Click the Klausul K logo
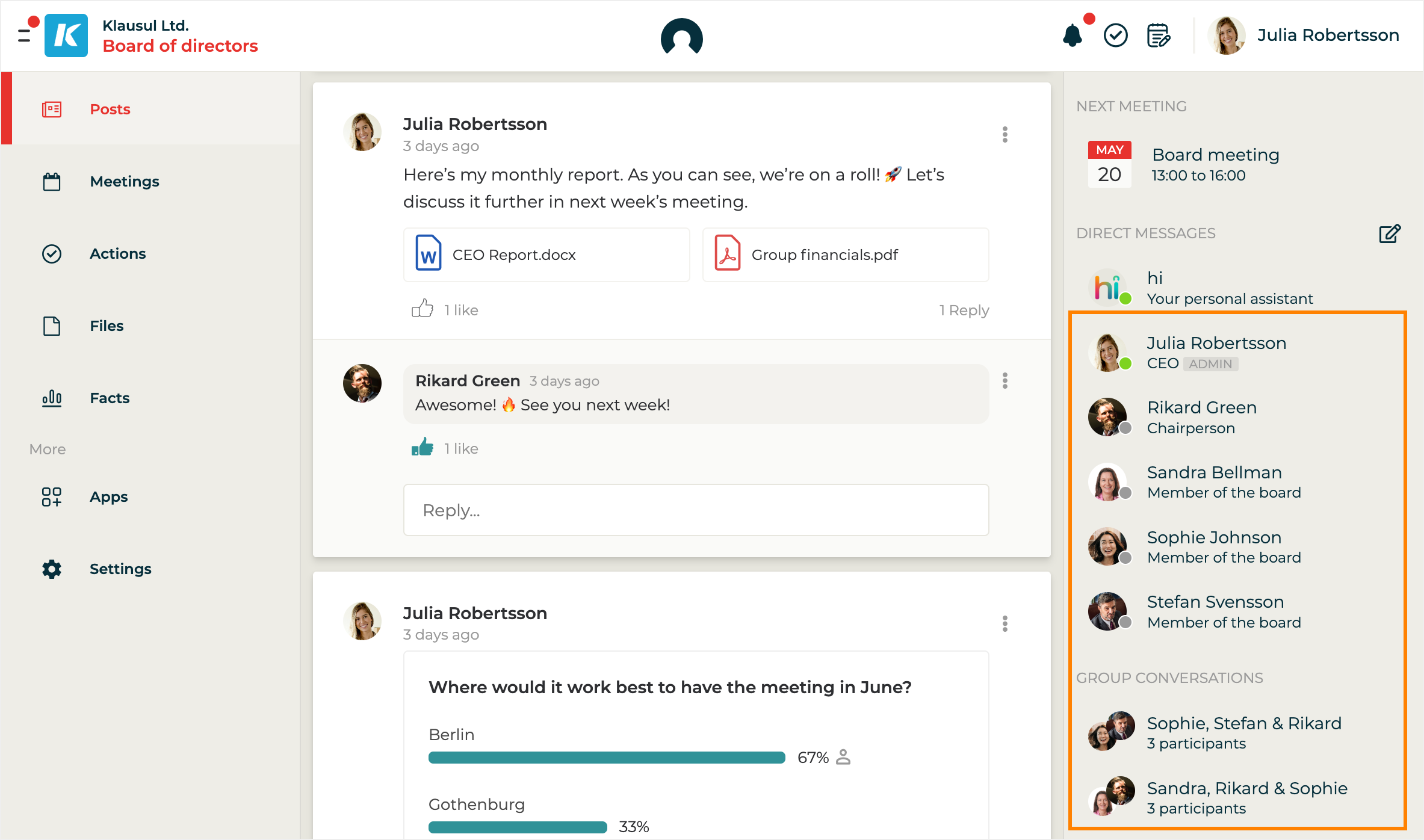Image resolution: width=1424 pixels, height=840 pixels. pyautogui.click(x=66, y=36)
